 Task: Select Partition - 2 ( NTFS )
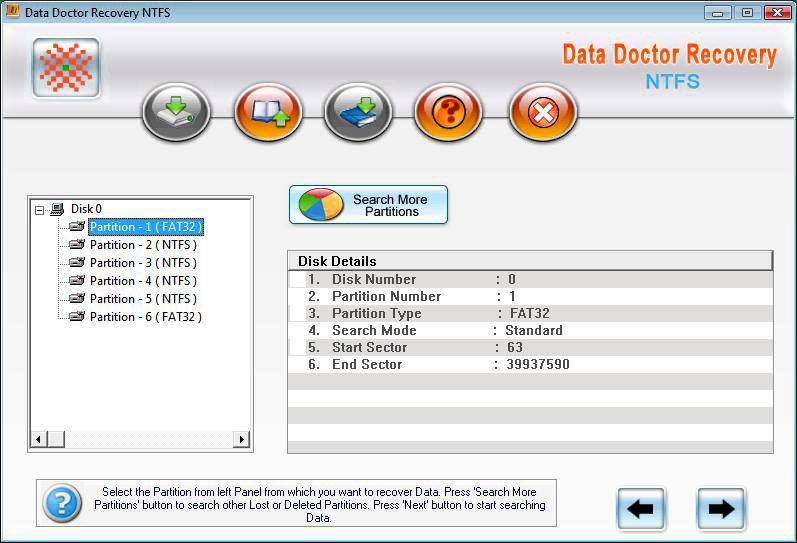[143, 245]
